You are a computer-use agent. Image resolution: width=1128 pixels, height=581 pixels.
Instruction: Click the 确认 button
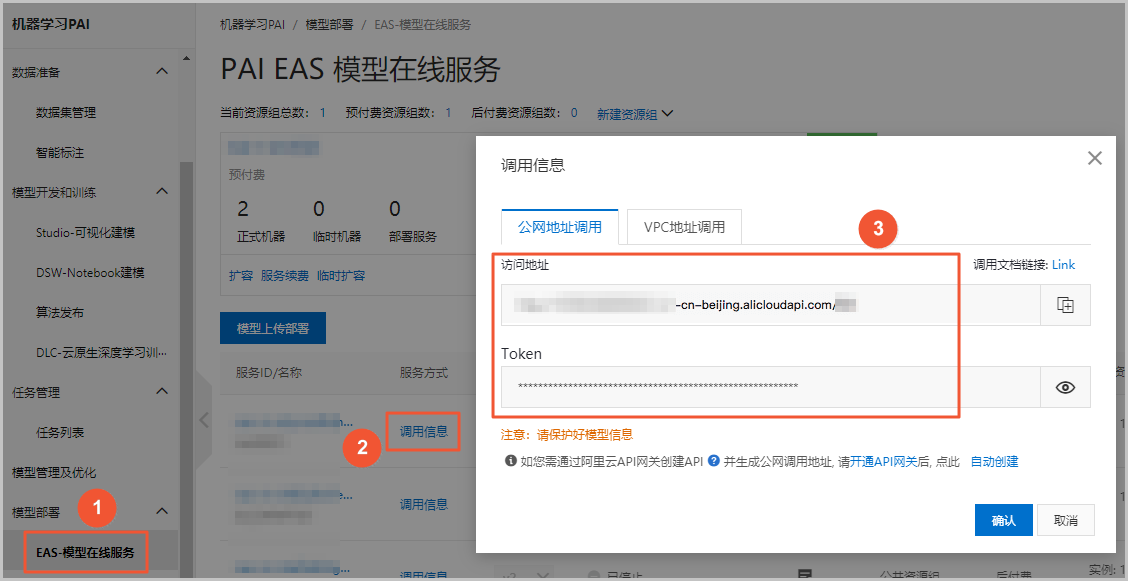click(x=1004, y=520)
